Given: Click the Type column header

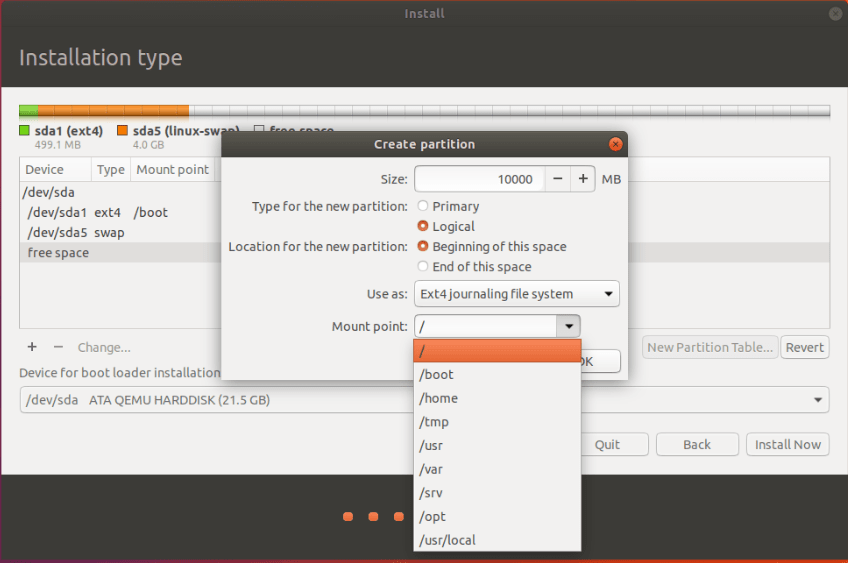Looking at the screenshot, I should (x=110, y=169).
